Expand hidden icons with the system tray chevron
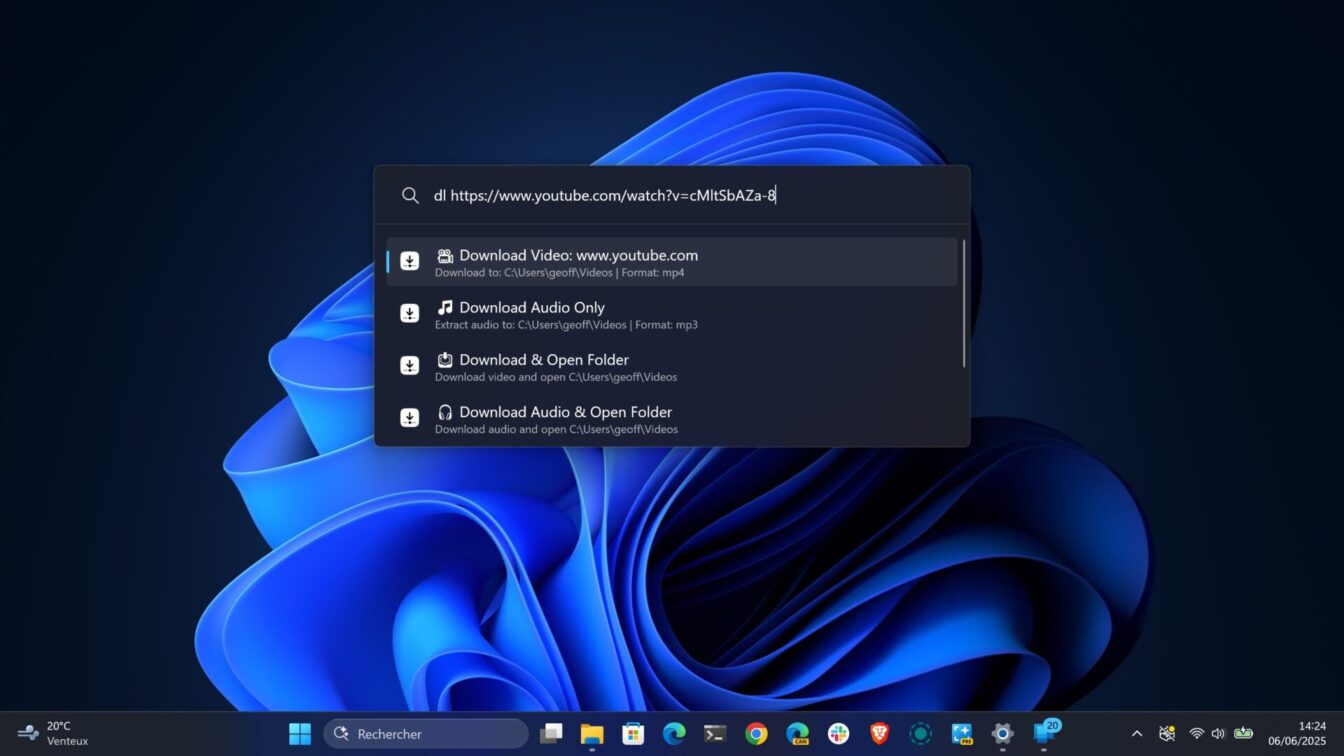The image size is (1344, 756). pos(1138,733)
